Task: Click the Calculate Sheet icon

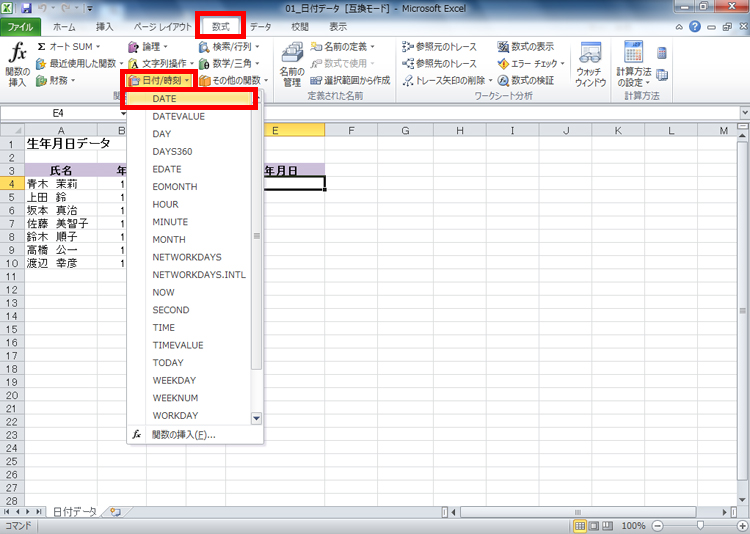Action: (x=662, y=75)
